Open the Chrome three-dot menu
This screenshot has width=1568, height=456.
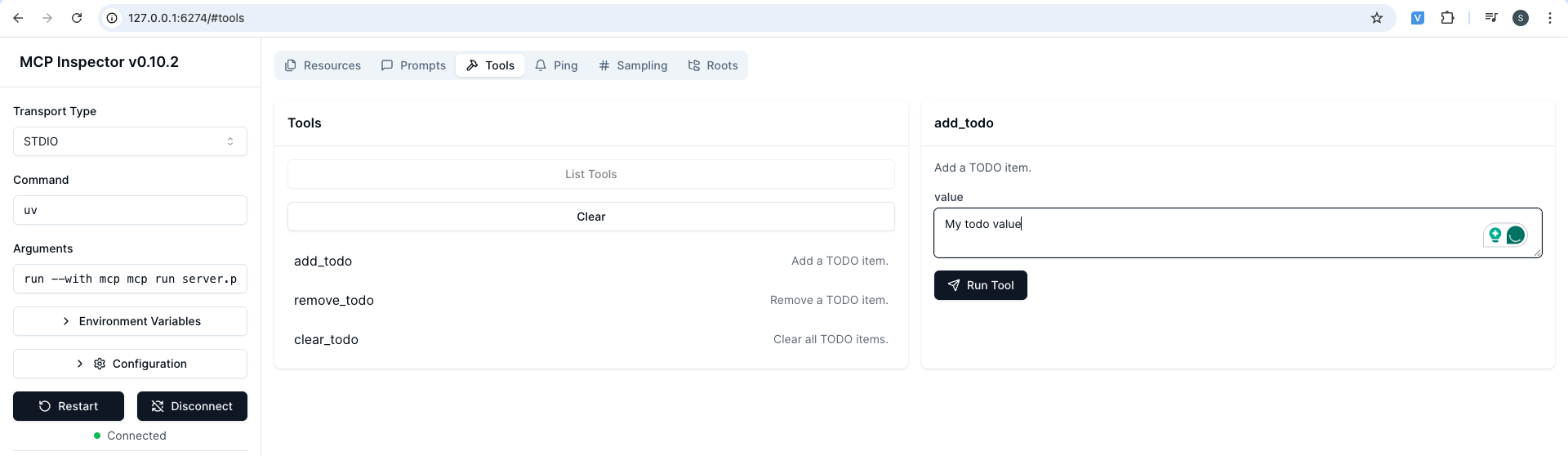(1549, 18)
